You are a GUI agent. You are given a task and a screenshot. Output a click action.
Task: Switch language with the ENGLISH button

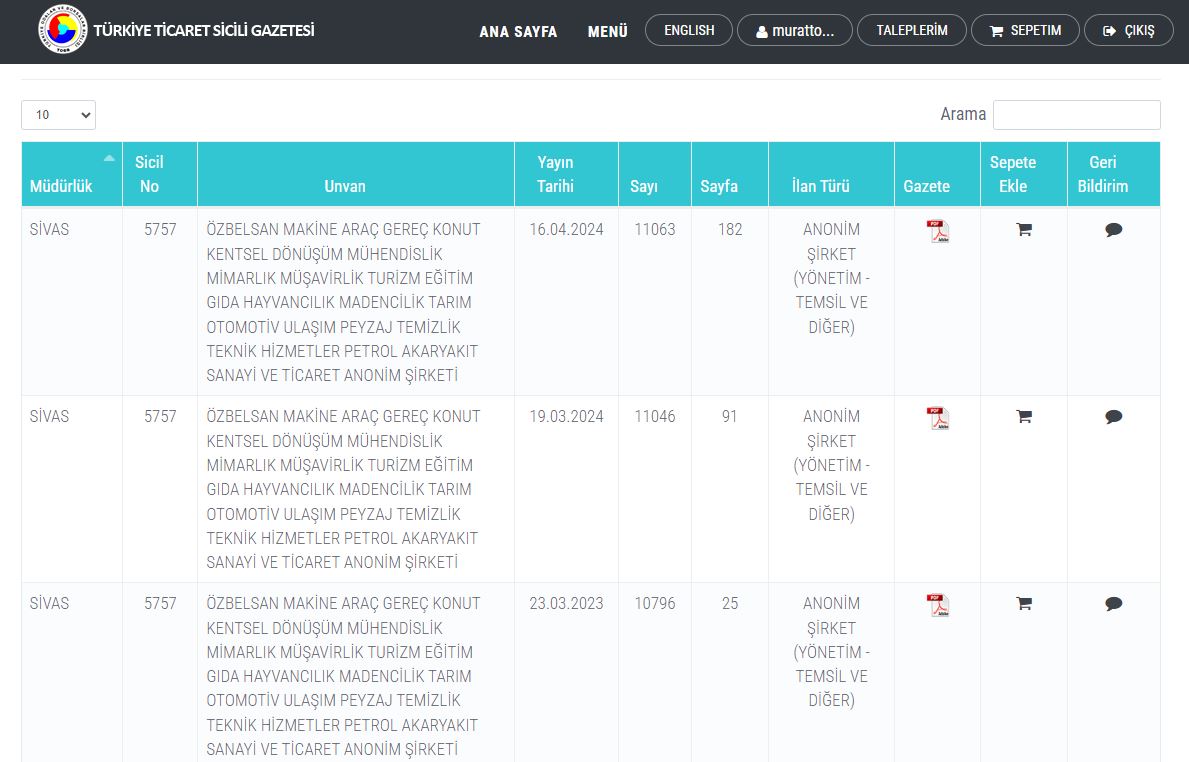click(689, 31)
